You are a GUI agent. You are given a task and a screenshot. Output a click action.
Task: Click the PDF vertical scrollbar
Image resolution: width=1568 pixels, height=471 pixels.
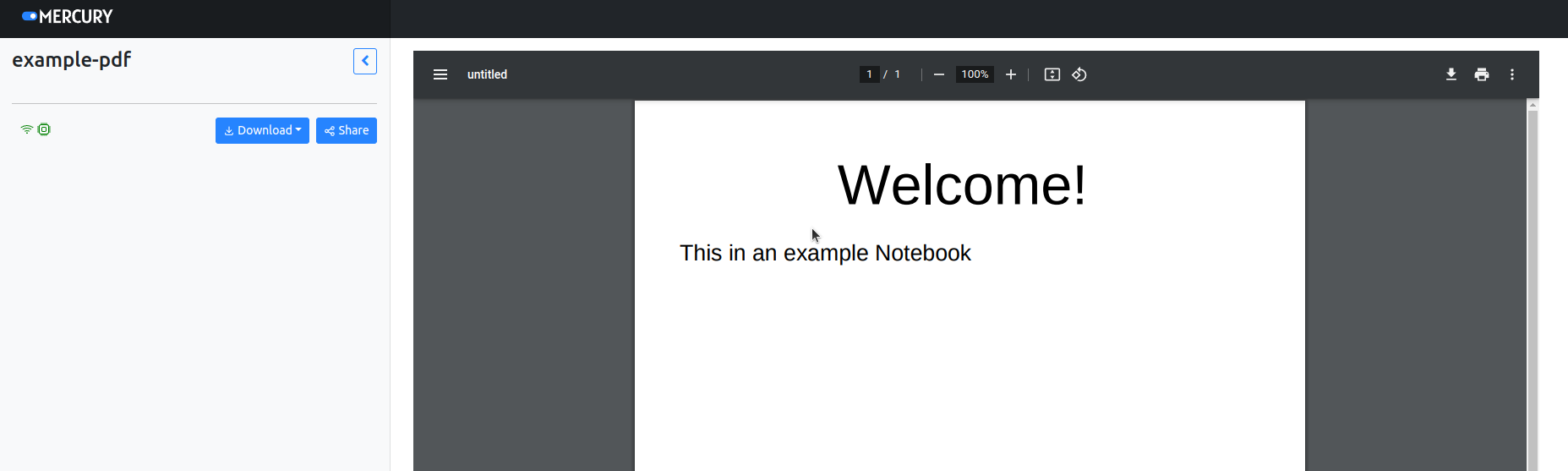pos(1532,290)
